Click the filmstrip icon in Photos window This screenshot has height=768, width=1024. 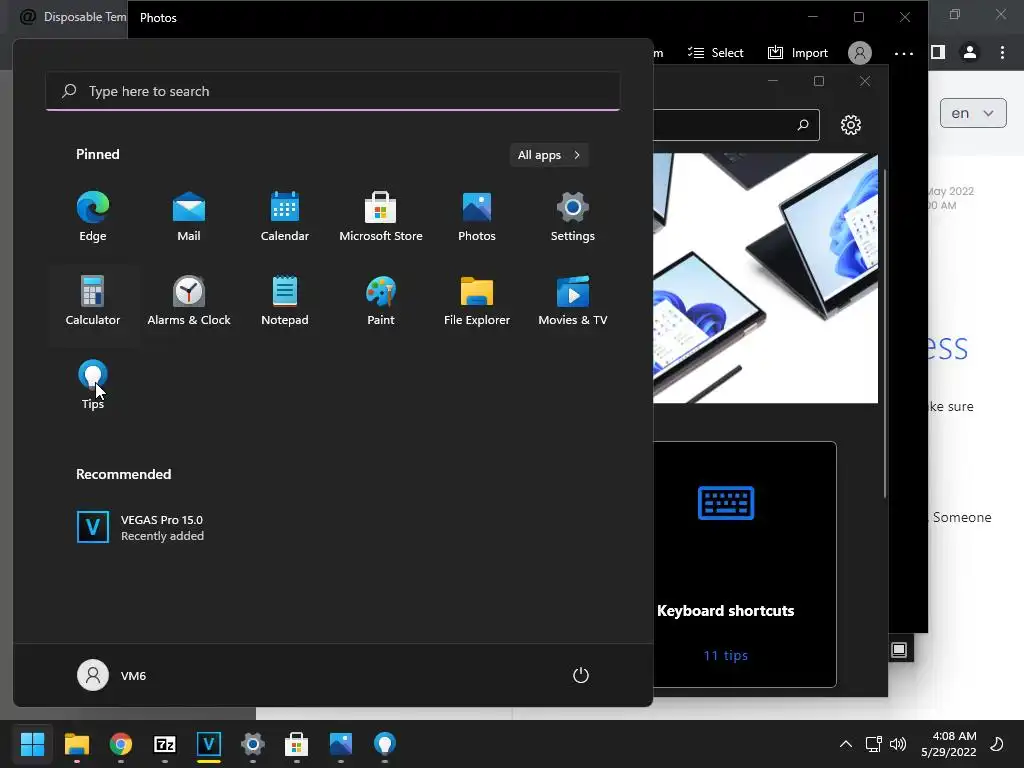pyautogui.click(x=899, y=649)
